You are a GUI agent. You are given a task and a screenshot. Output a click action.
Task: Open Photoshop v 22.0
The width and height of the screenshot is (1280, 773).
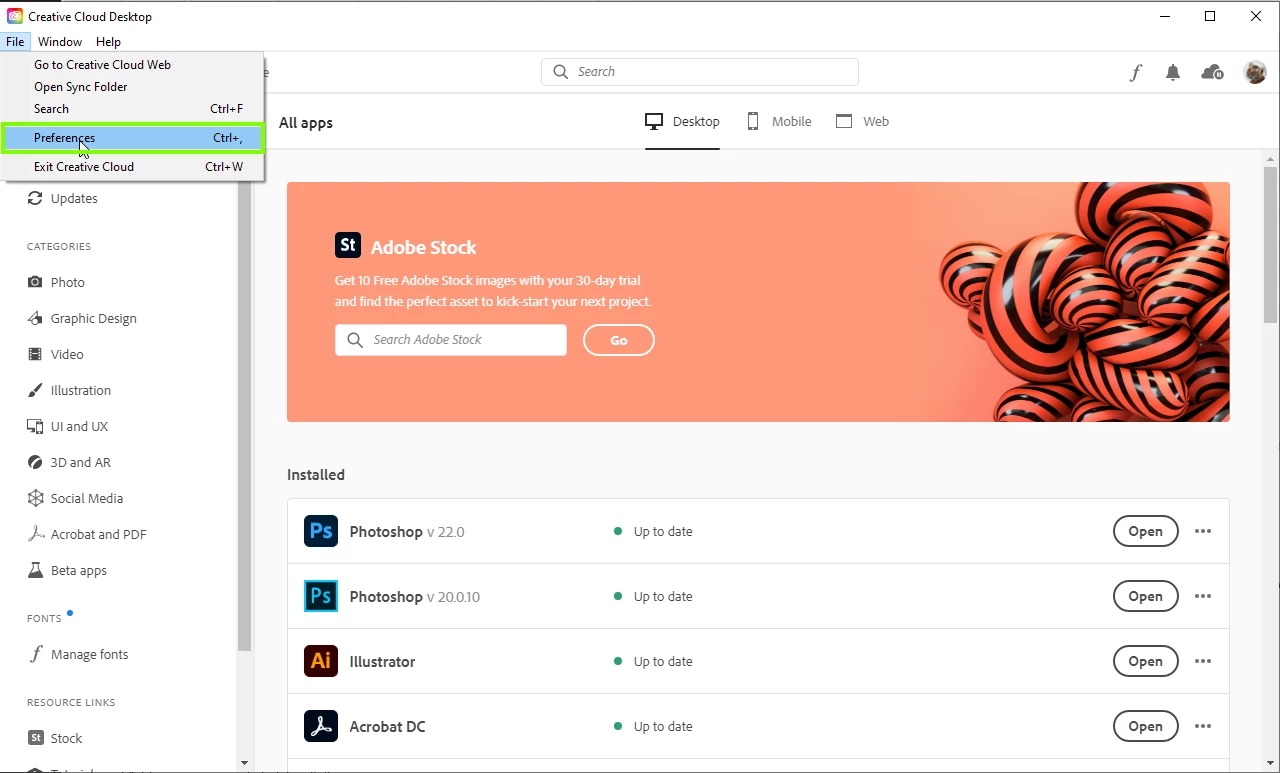1145,531
